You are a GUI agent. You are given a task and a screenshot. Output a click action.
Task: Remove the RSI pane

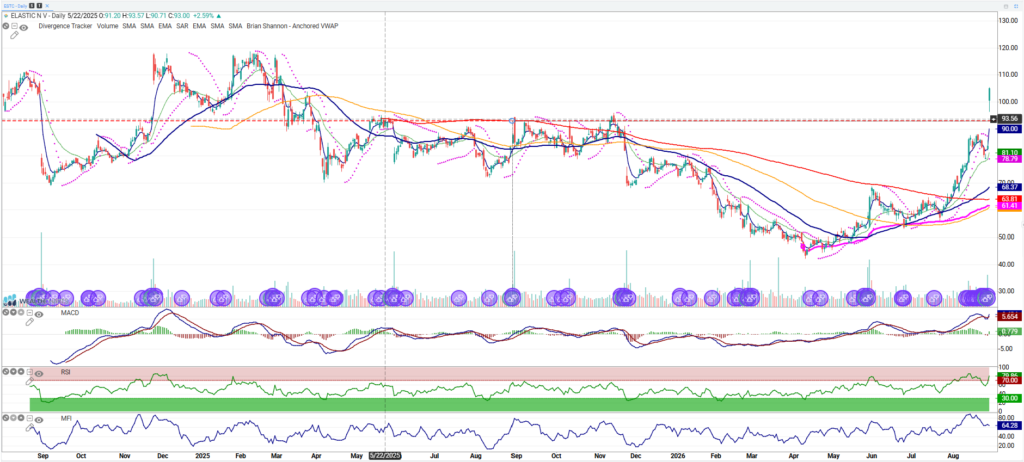(x=5, y=371)
